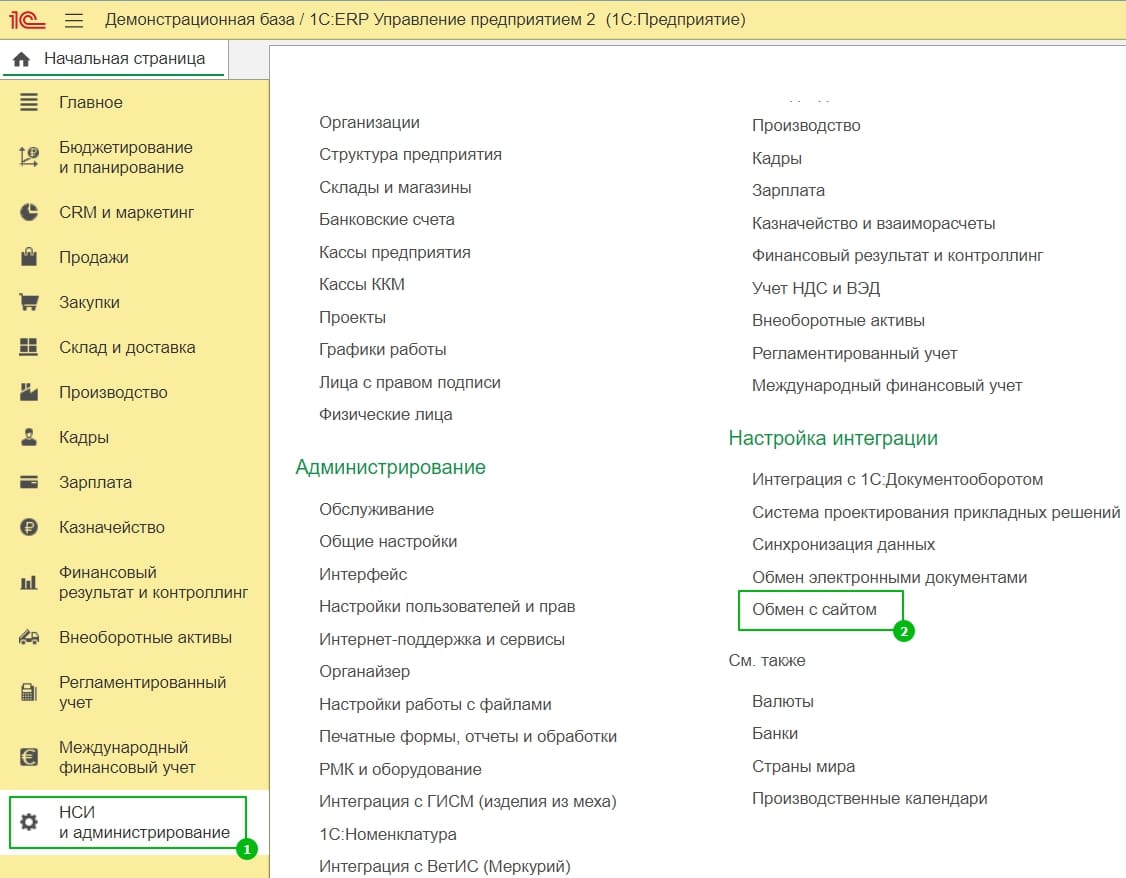
Task: Click the Внеоборотные активы truck icon
Action: (29, 637)
